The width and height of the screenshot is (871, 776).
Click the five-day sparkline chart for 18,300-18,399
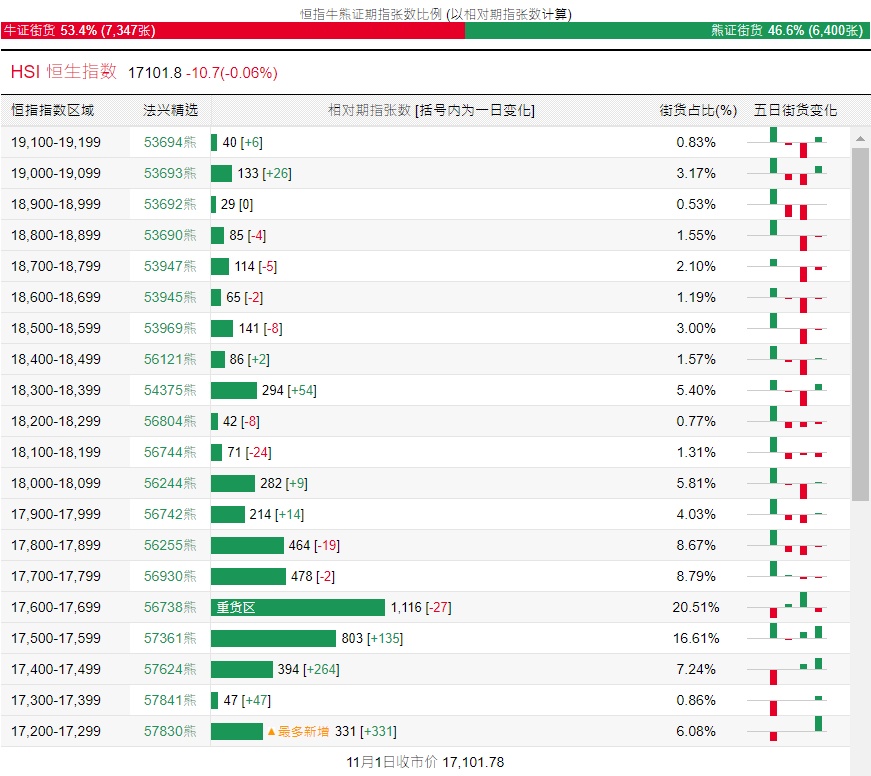click(787, 390)
